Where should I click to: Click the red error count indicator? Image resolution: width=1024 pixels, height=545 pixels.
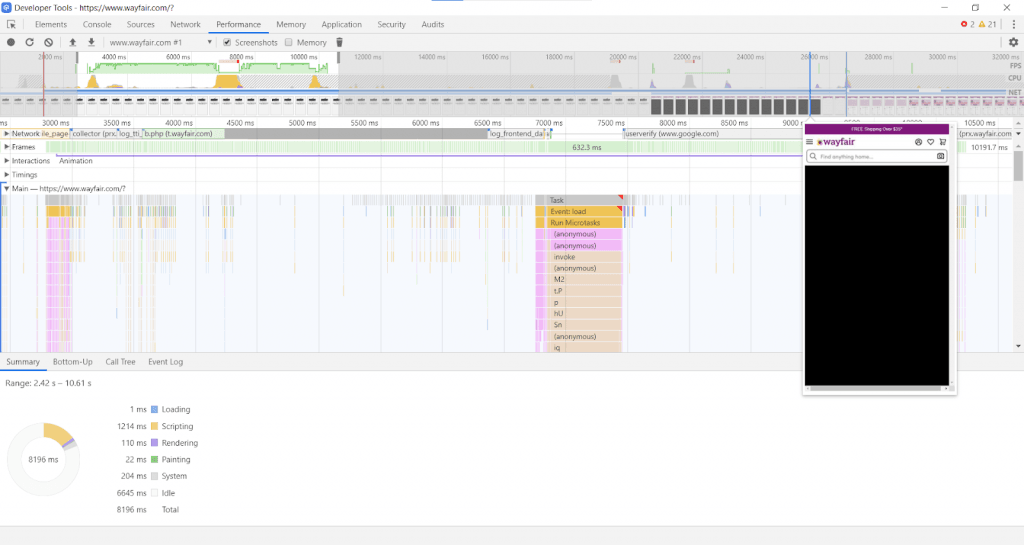[968, 24]
